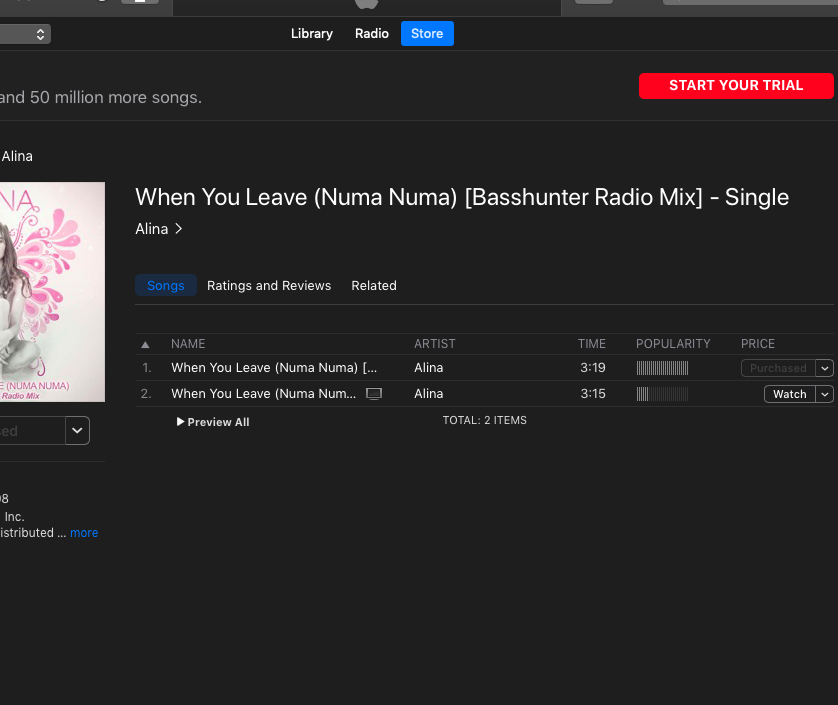Image resolution: width=838 pixels, height=705 pixels.
Task: Click the Alina artist cell in row 1
Action: [x=429, y=368]
